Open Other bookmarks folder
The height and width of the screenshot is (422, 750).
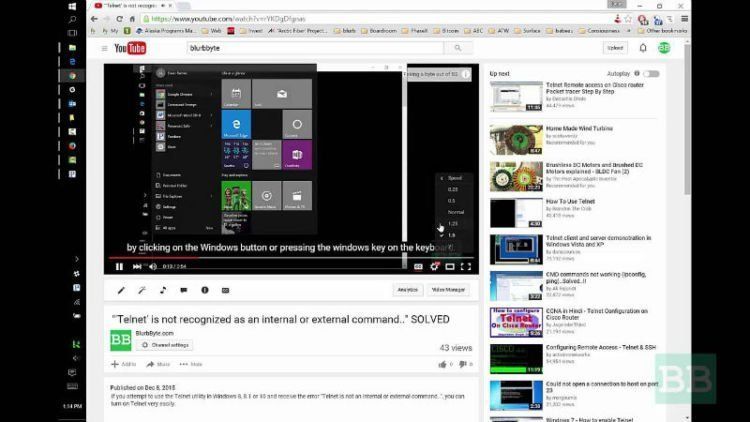(664, 31)
